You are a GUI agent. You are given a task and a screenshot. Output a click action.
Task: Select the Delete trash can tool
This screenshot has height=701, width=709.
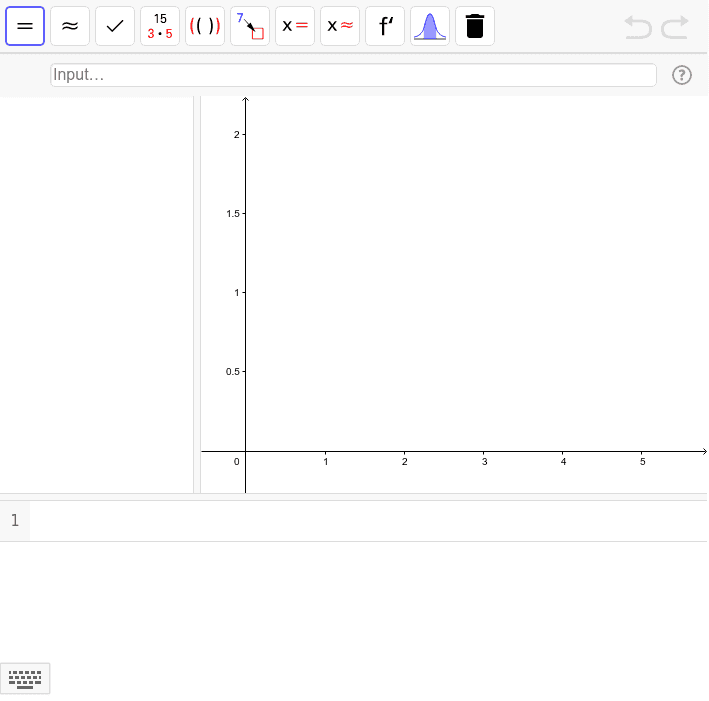click(x=475, y=26)
